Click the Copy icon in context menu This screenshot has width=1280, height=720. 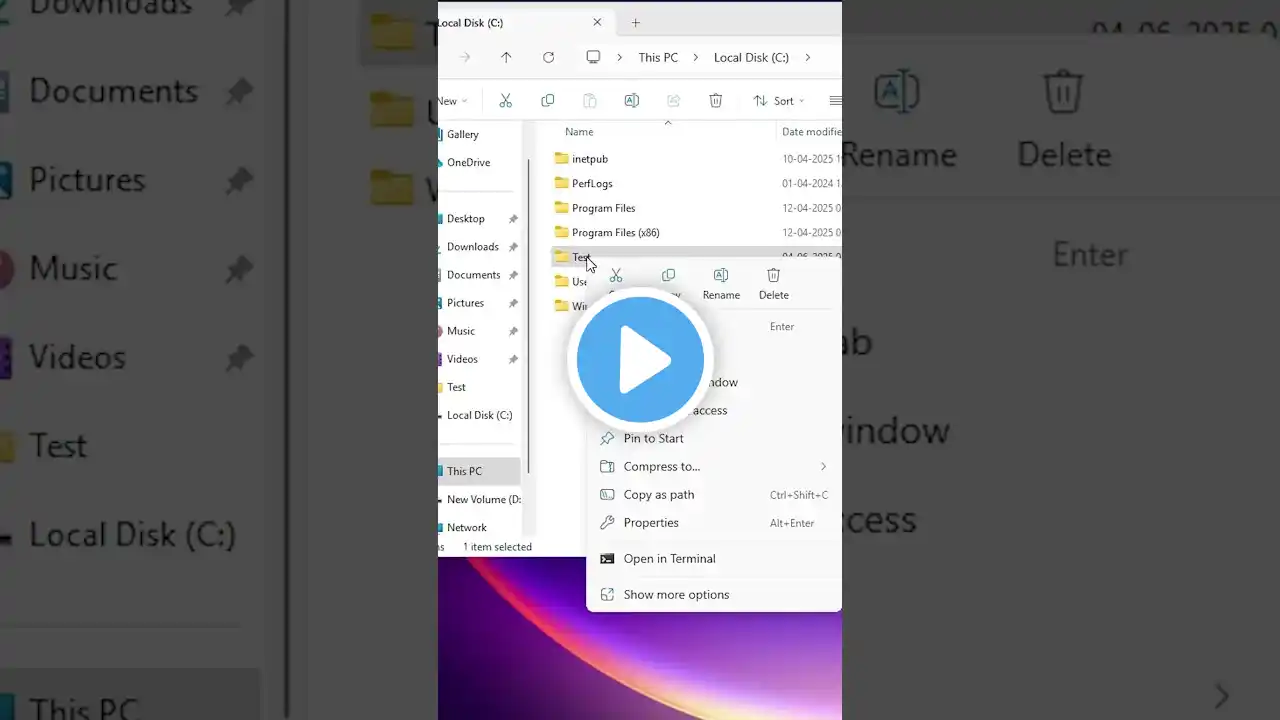[x=668, y=275]
